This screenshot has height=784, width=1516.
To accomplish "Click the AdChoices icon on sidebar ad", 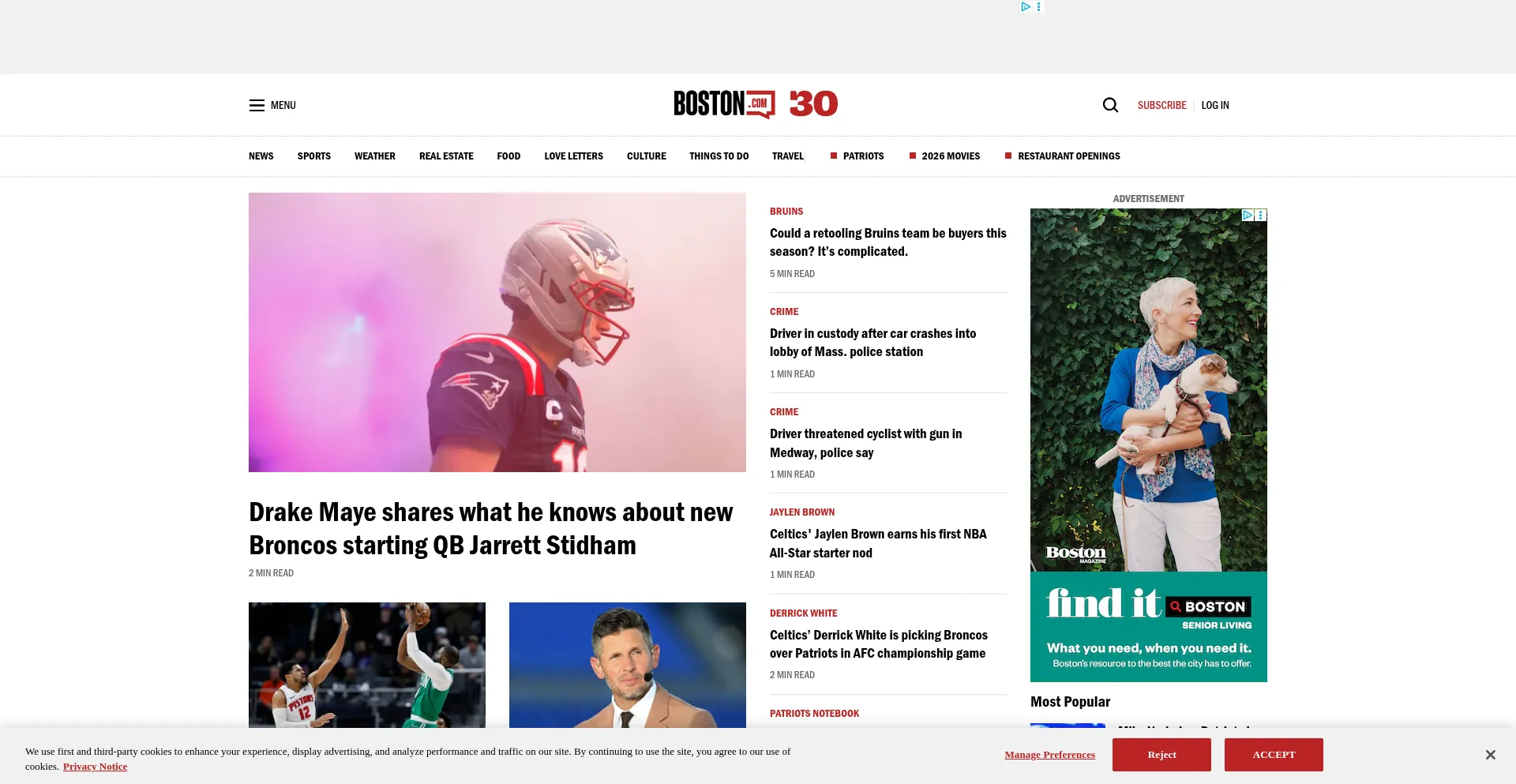I will click(x=1248, y=215).
